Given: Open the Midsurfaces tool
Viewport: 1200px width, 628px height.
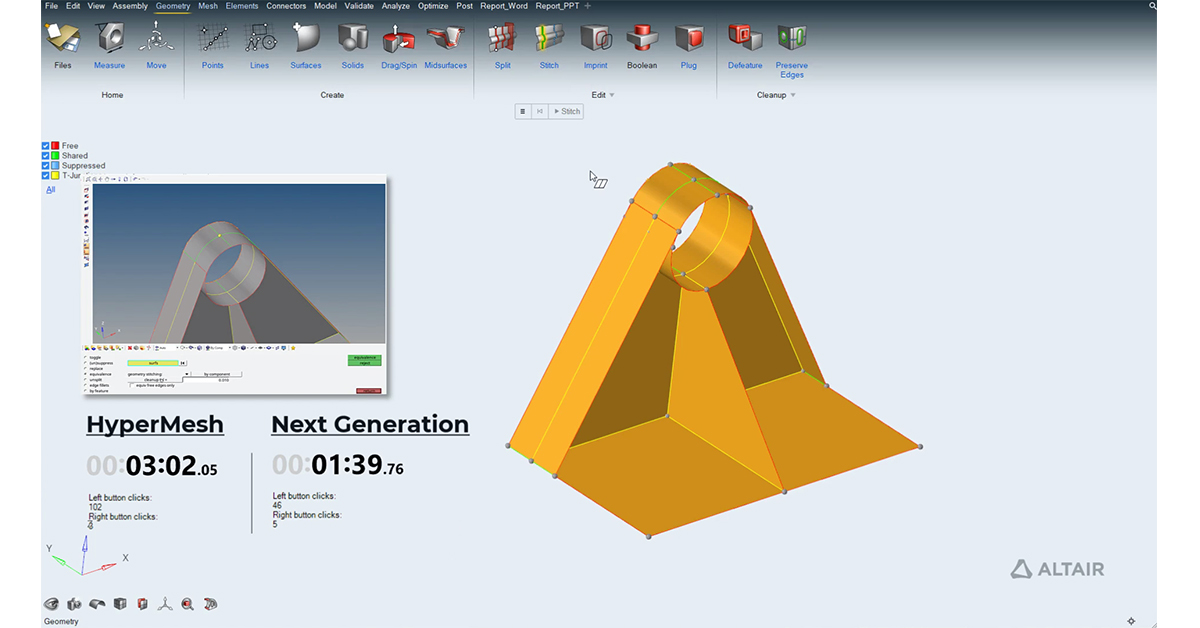Looking at the screenshot, I should tap(446, 46).
